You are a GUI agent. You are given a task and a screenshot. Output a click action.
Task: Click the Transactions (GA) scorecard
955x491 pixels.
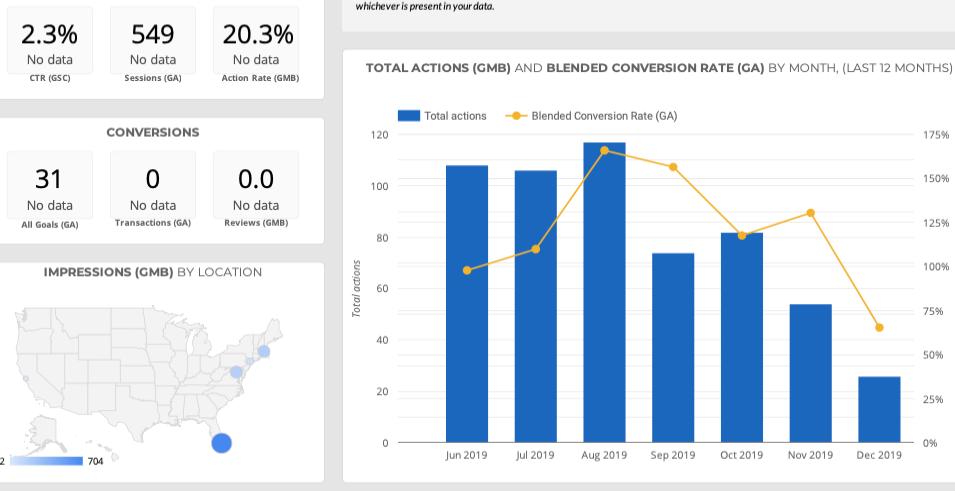(x=152, y=192)
